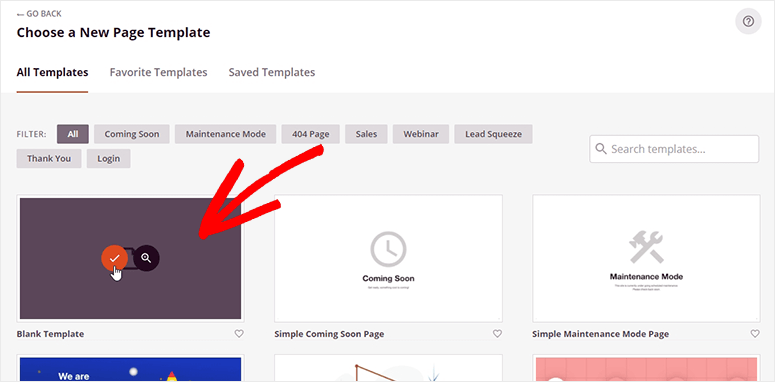The image size is (775, 382).
Task: Select the Simple Maintenance Mode Page thumbnail
Action: tap(646, 258)
